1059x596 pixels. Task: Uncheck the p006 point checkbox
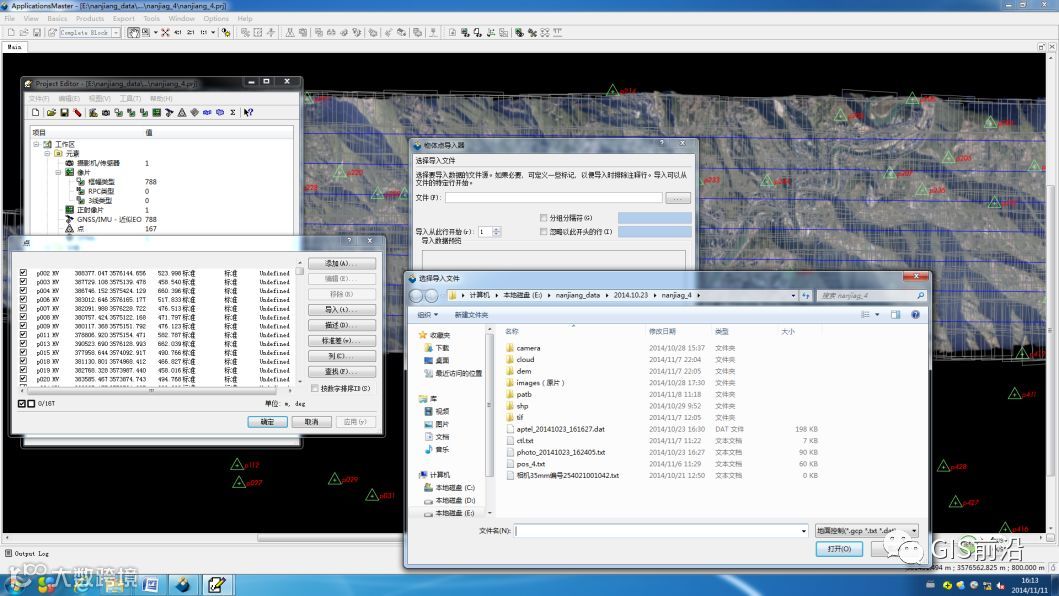point(23,299)
